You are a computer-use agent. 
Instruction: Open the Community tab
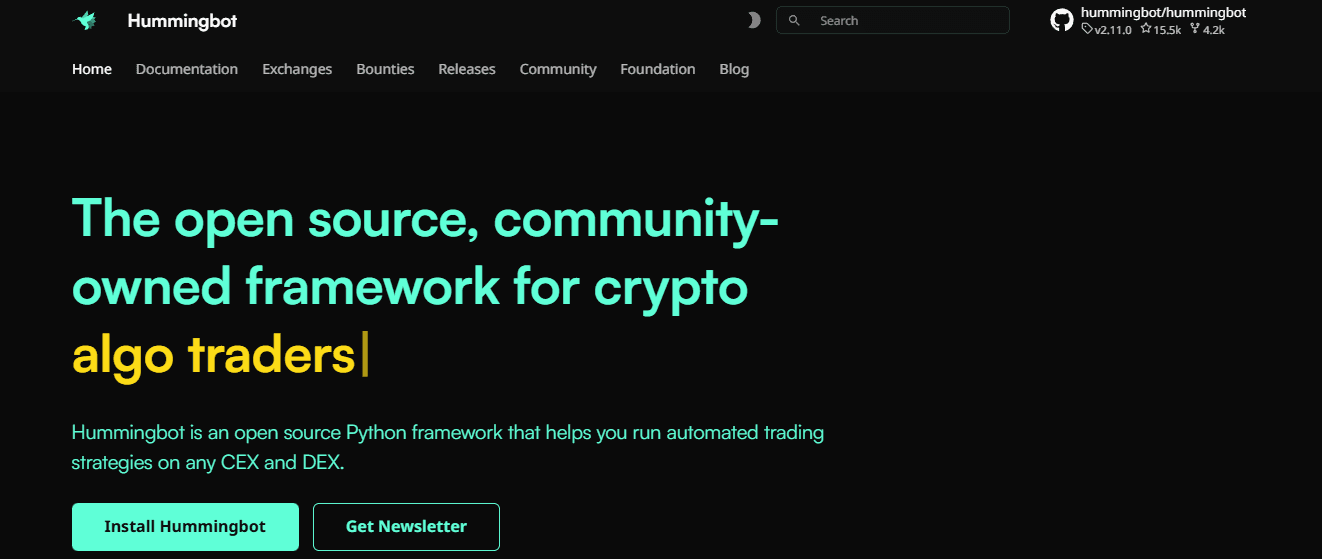click(558, 69)
